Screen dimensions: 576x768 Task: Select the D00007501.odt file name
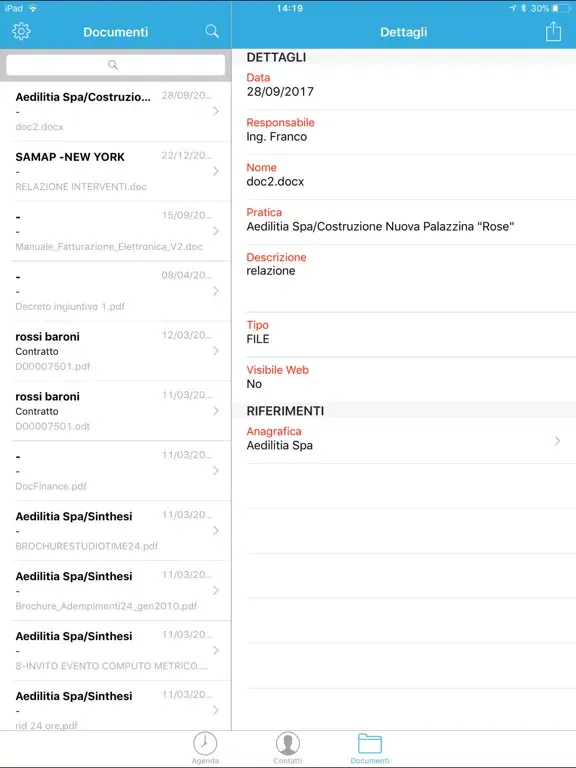click(52, 426)
